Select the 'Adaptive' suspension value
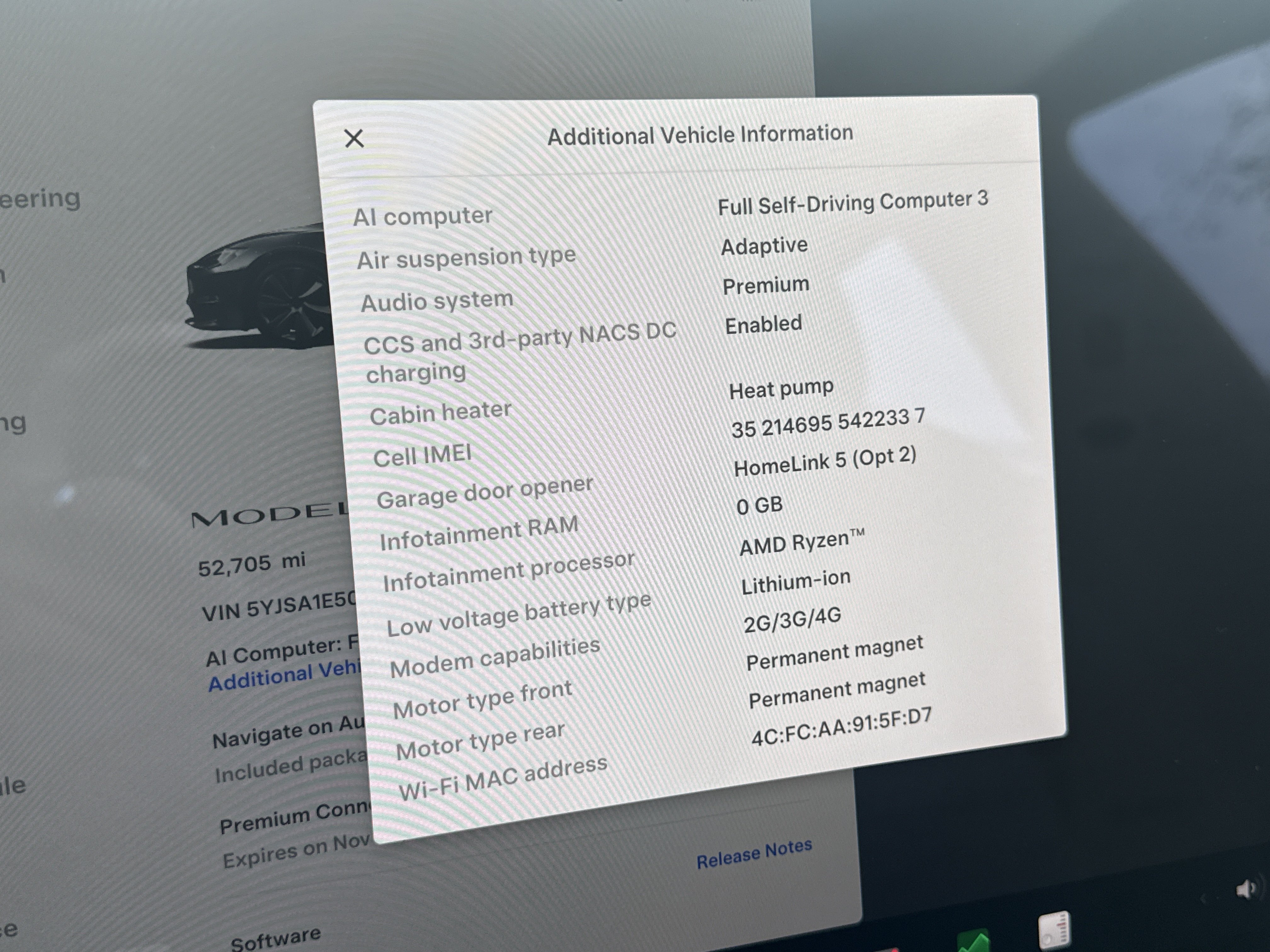This screenshot has width=1270, height=952. coord(764,246)
